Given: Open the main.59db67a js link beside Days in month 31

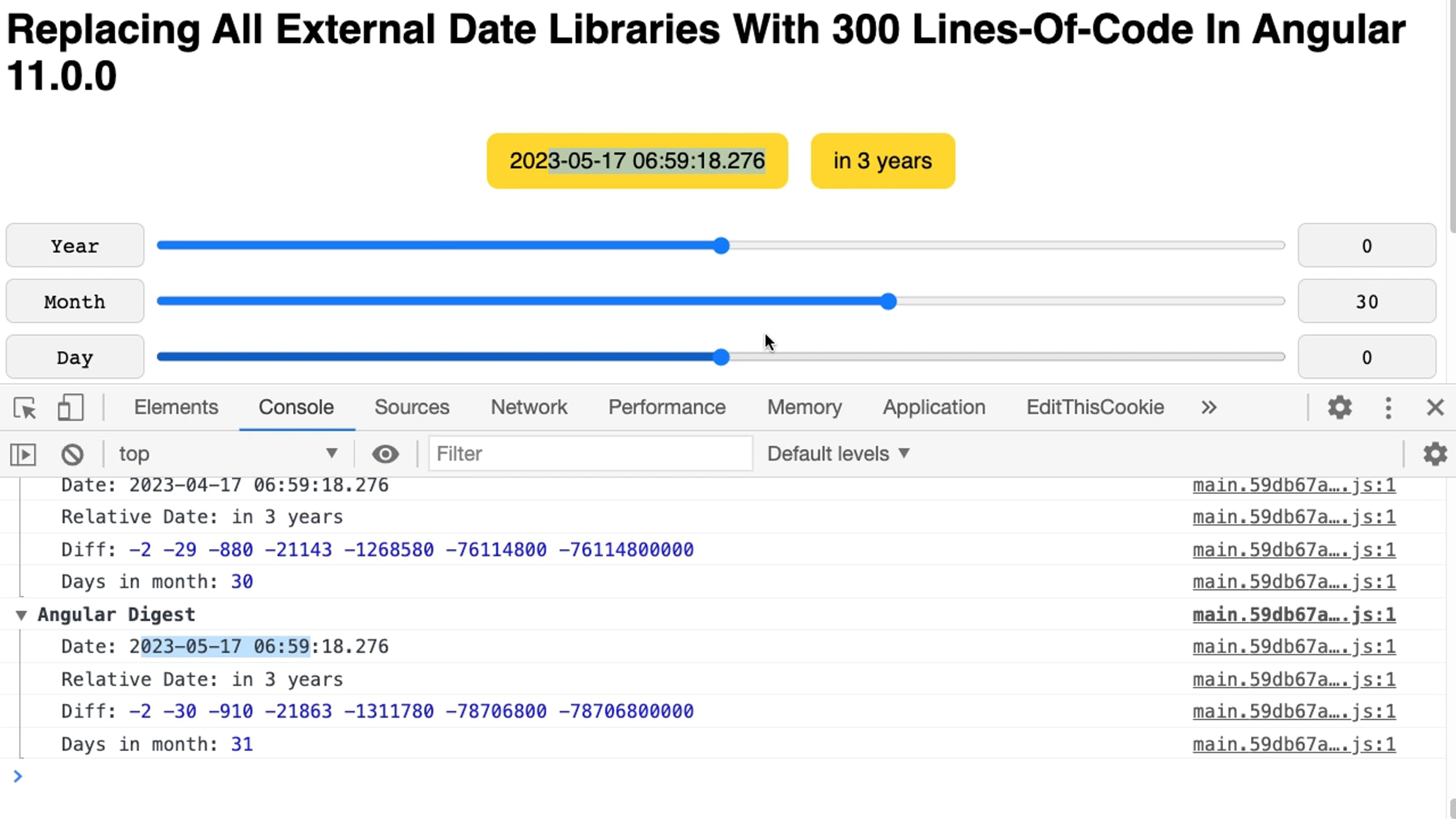Looking at the screenshot, I should 1293,744.
